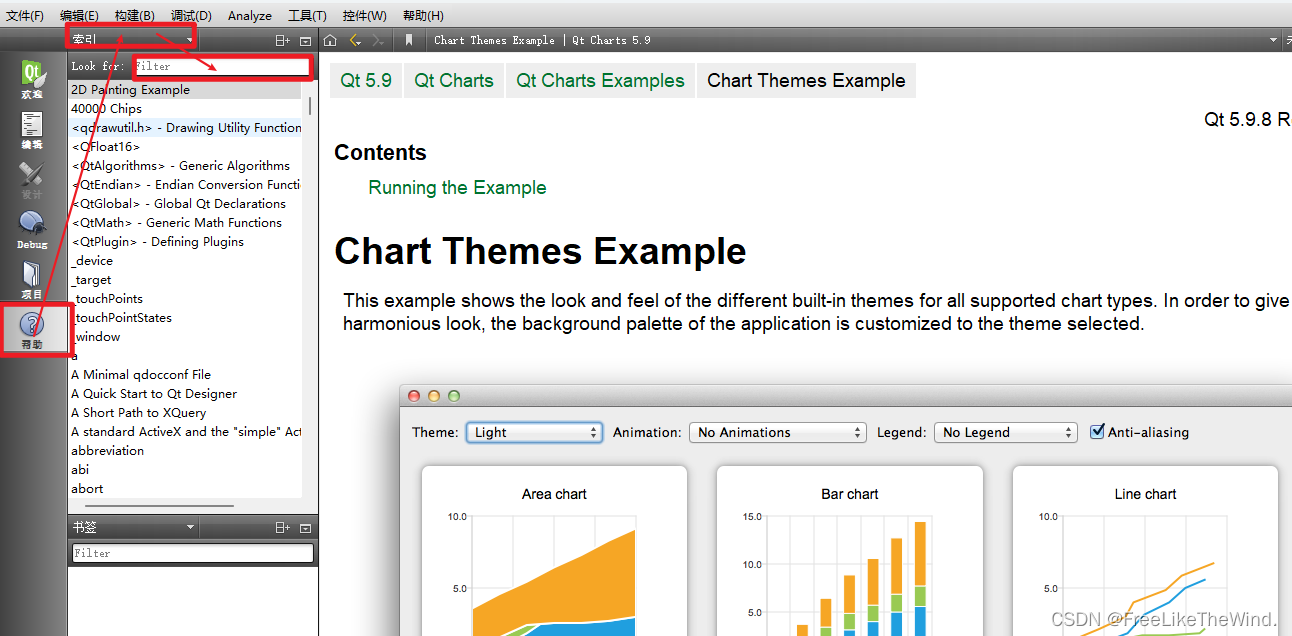Select 'abbreviation' index entry
This screenshot has height=636, width=1292.
[185, 450]
